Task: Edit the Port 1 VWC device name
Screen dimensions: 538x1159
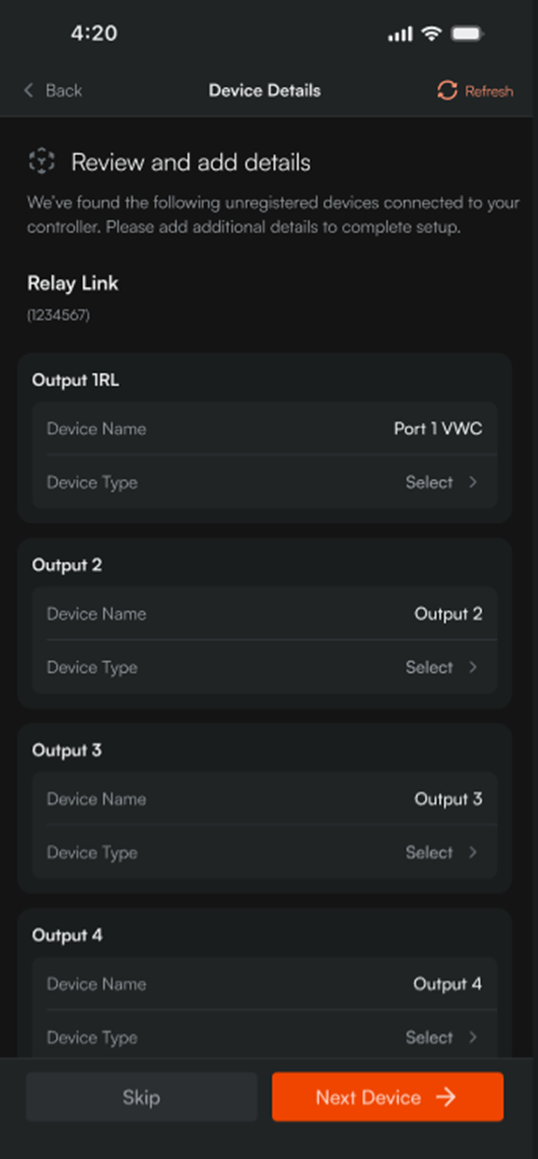Action: coord(265,429)
